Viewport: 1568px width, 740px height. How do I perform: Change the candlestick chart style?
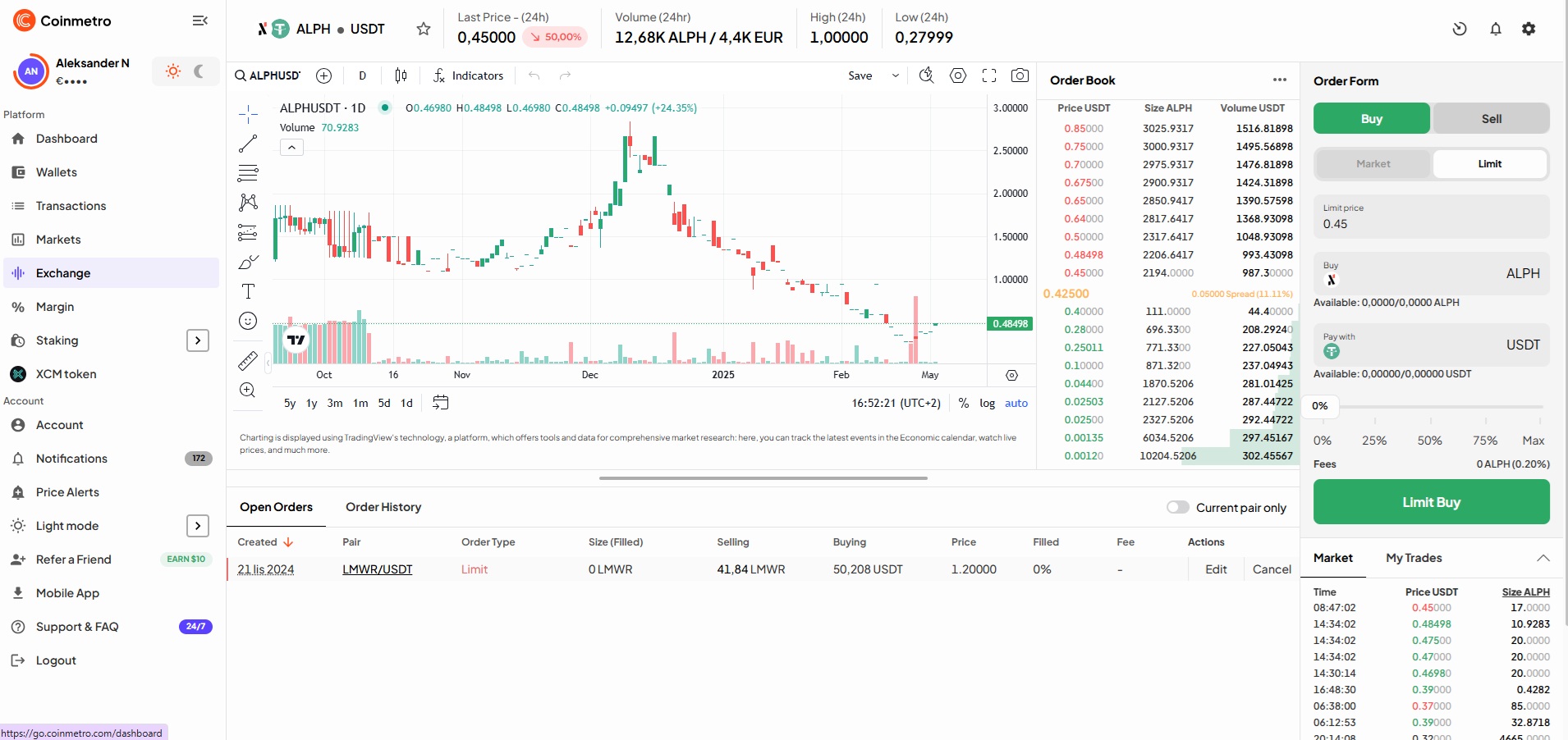tap(401, 75)
